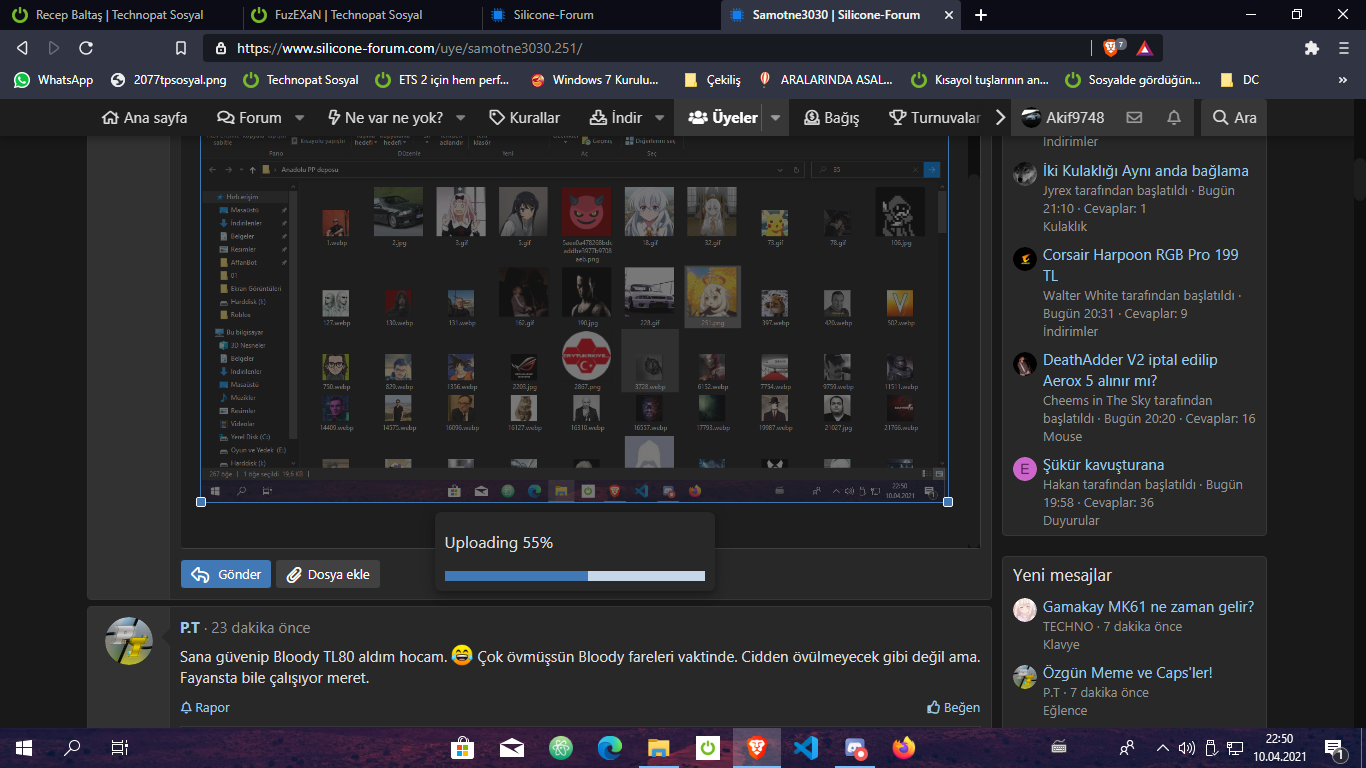Image resolution: width=1366 pixels, height=768 pixels.
Task: Open Bağış in forum navigation
Action: (831, 118)
